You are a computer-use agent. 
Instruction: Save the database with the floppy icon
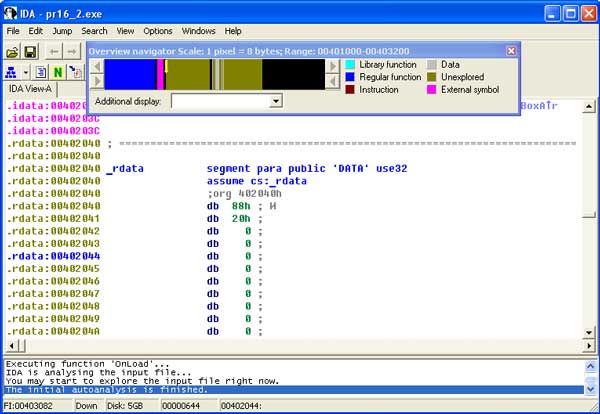30,52
